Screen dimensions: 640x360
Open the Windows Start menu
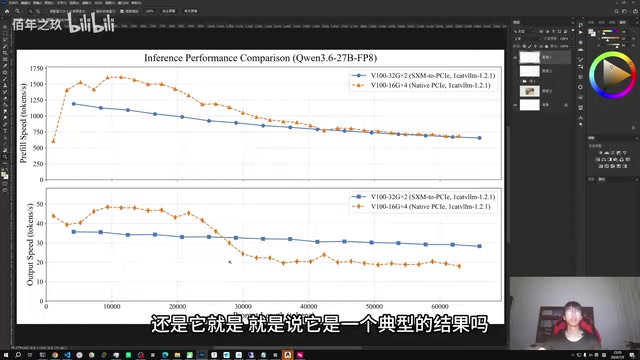(x=6, y=355)
